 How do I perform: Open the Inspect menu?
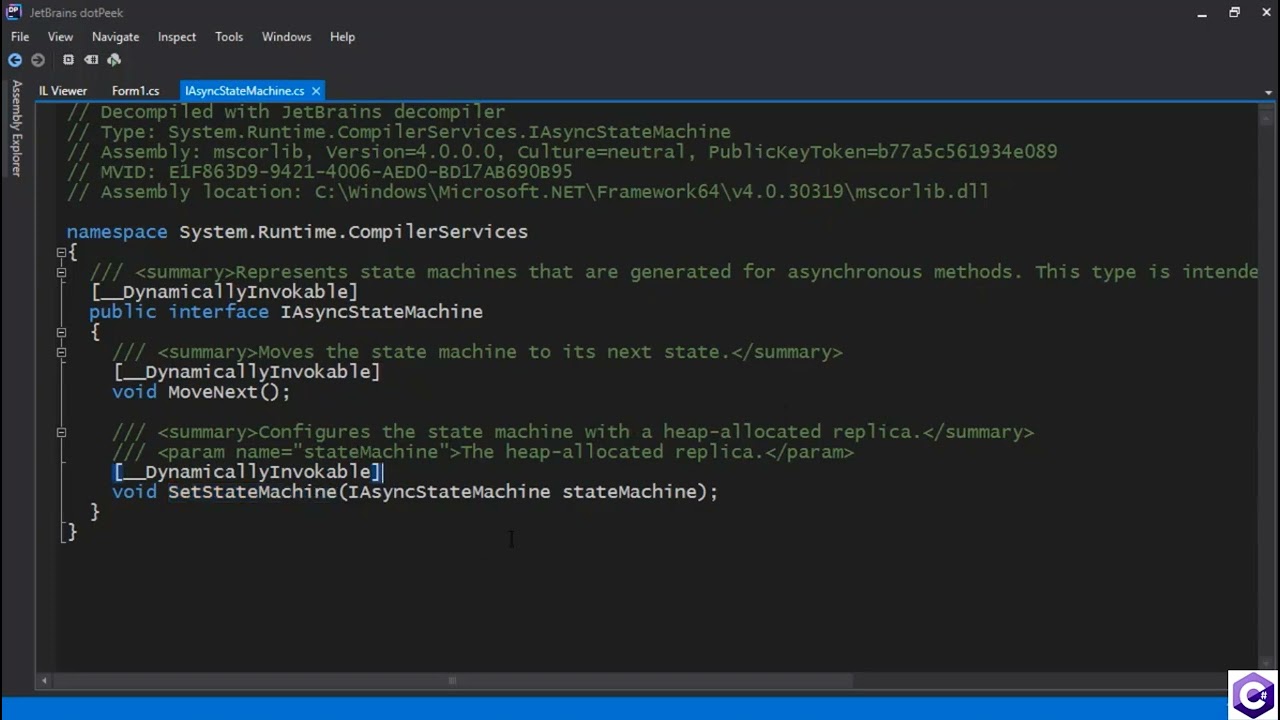pos(177,36)
